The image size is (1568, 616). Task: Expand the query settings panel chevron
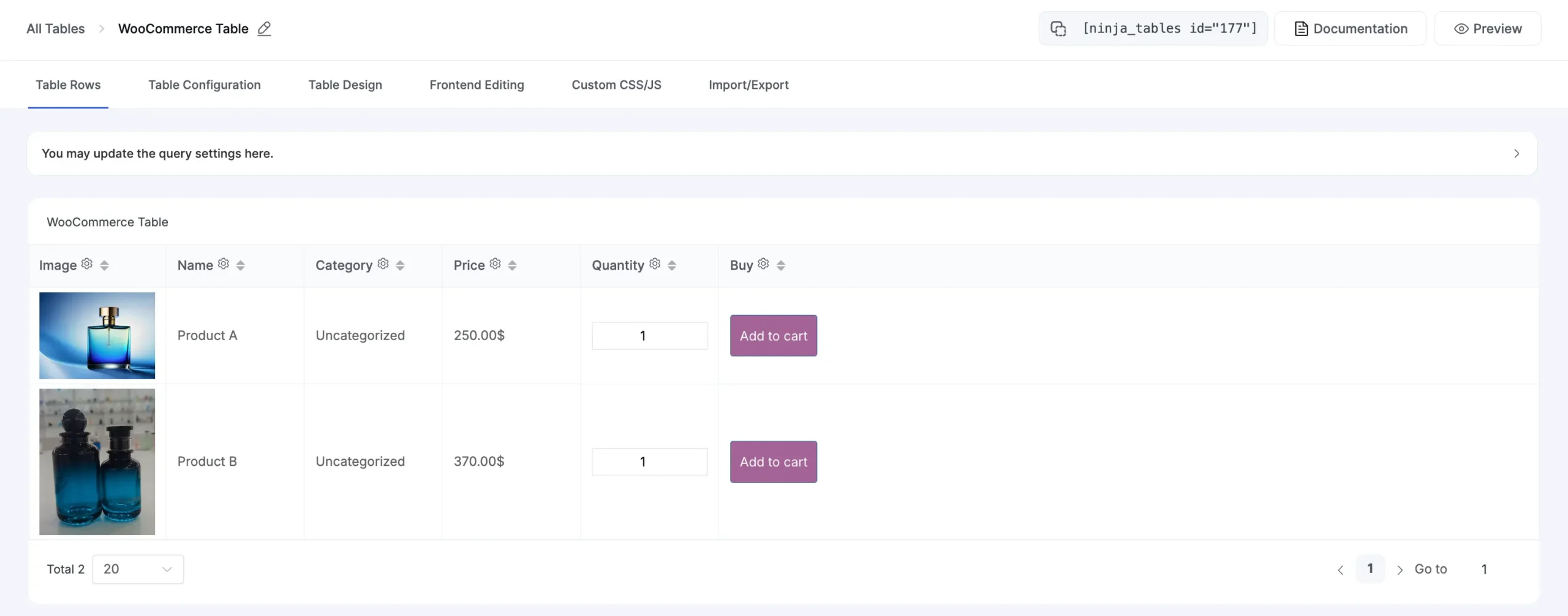click(x=1517, y=154)
